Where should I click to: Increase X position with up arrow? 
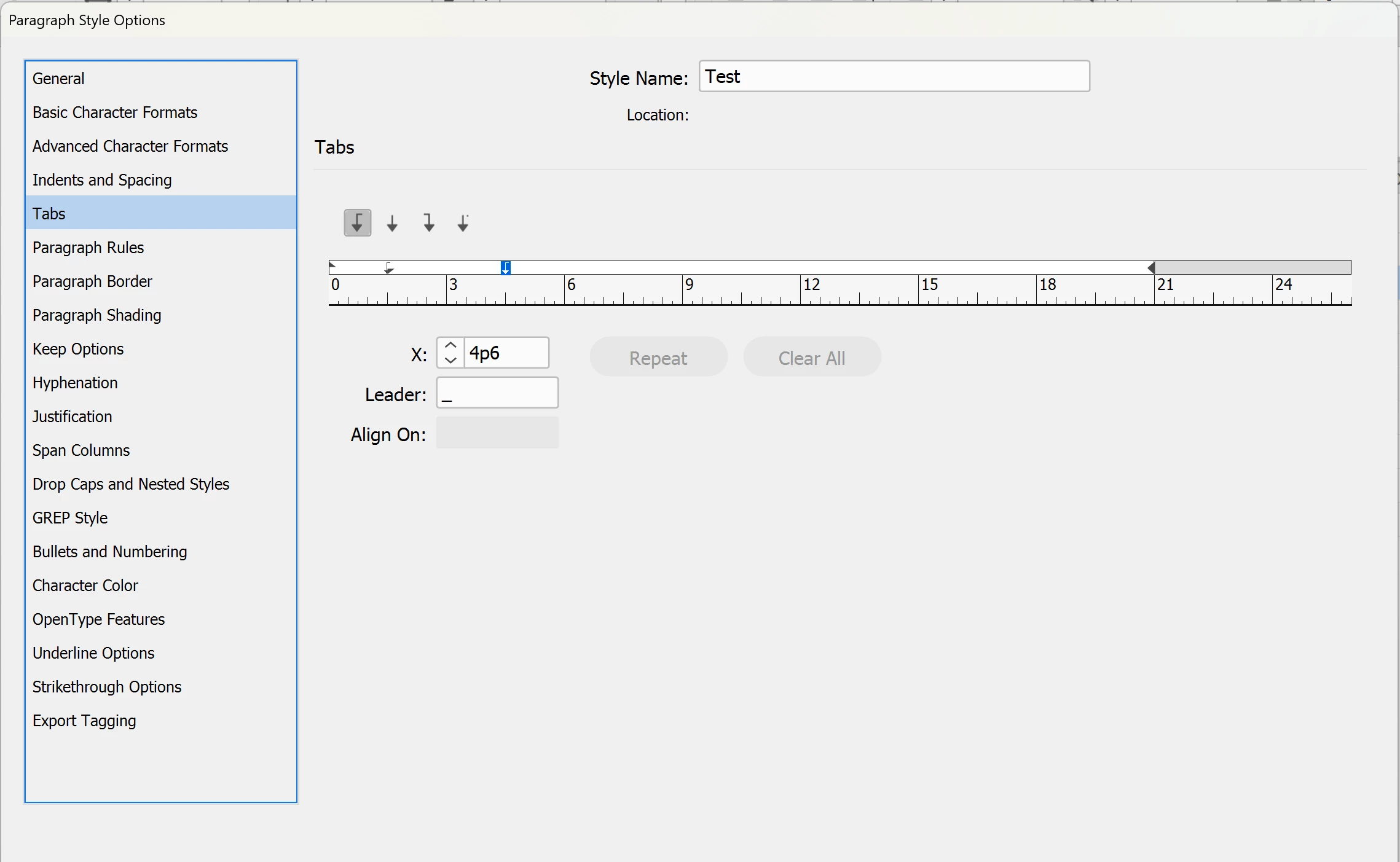point(450,345)
